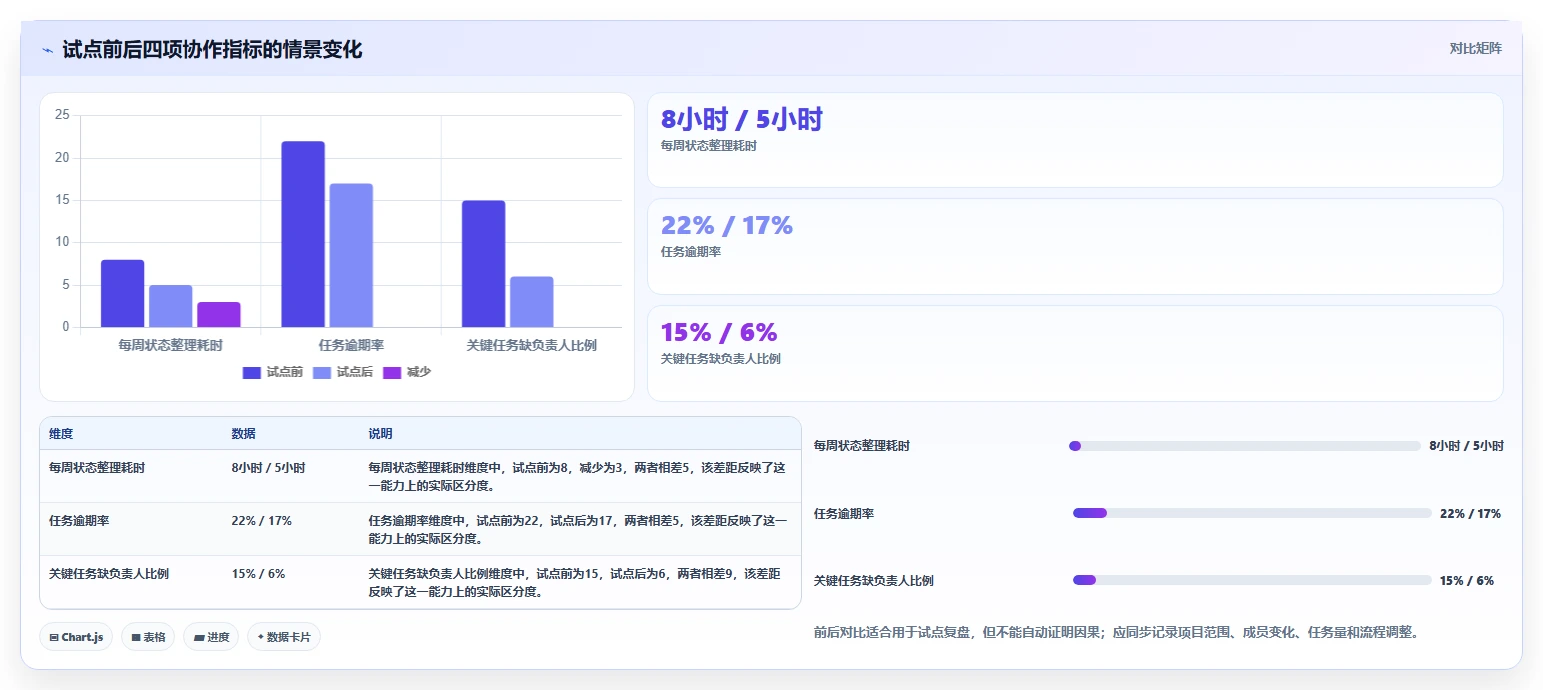Click the 8小时 / 5小时 headline card value
Screen dimensions: 1543x690
(742, 120)
